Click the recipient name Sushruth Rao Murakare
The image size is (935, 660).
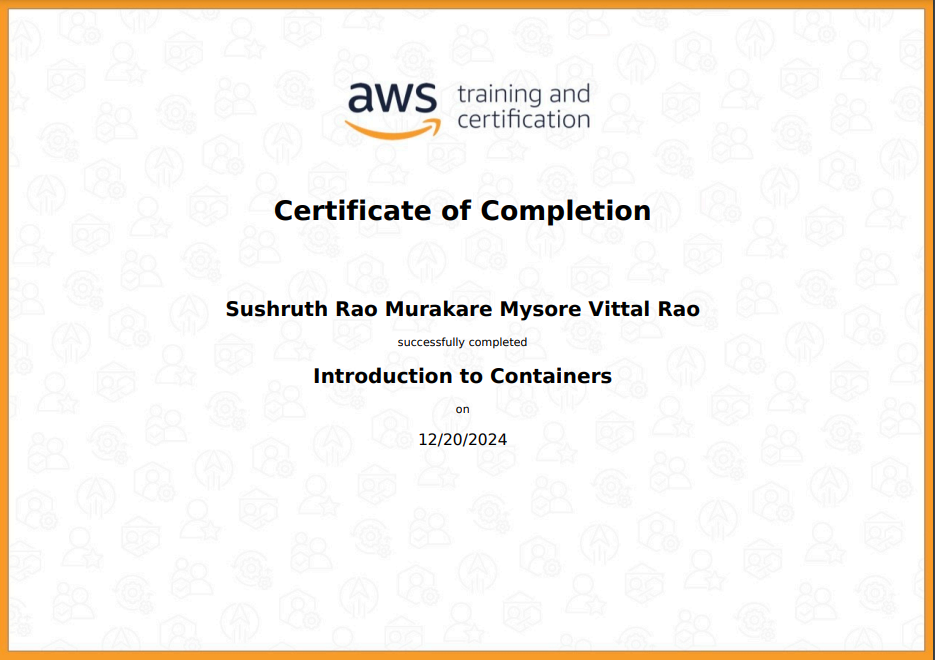[x=463, y=309]
